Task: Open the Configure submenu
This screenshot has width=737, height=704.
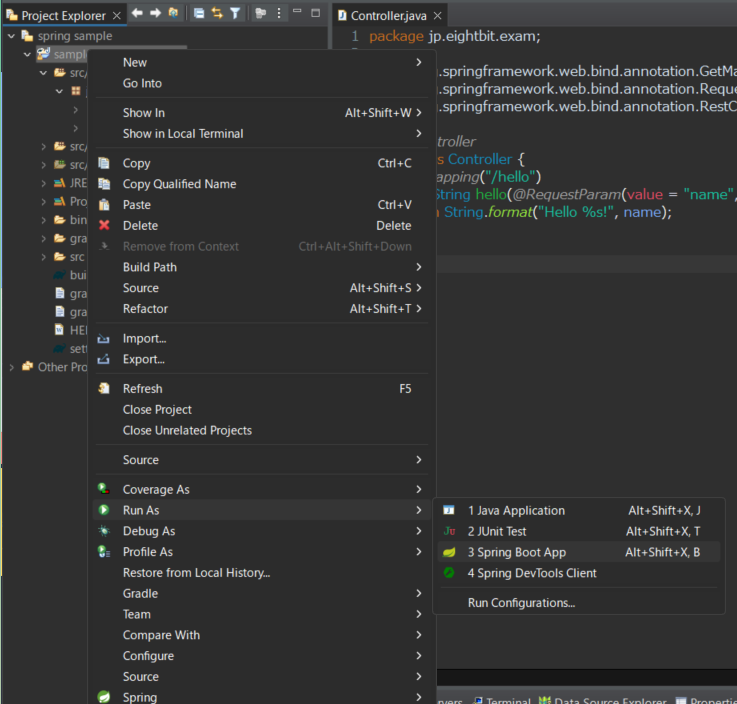Action: tap(262, 656)
